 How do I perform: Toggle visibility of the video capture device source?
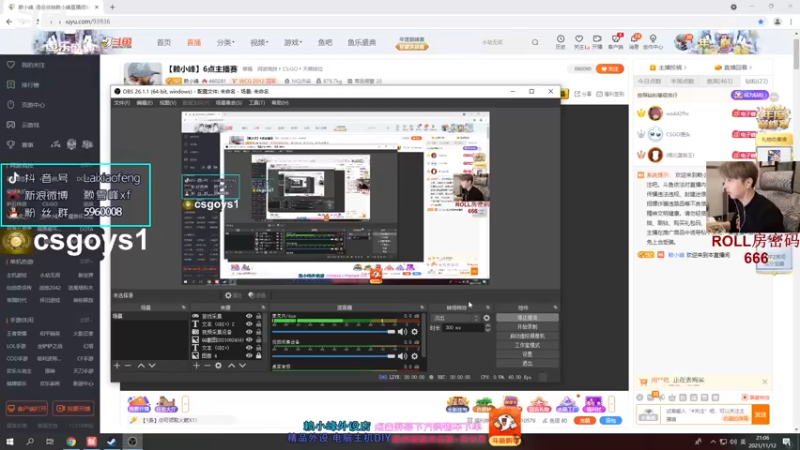click(249, 332)
